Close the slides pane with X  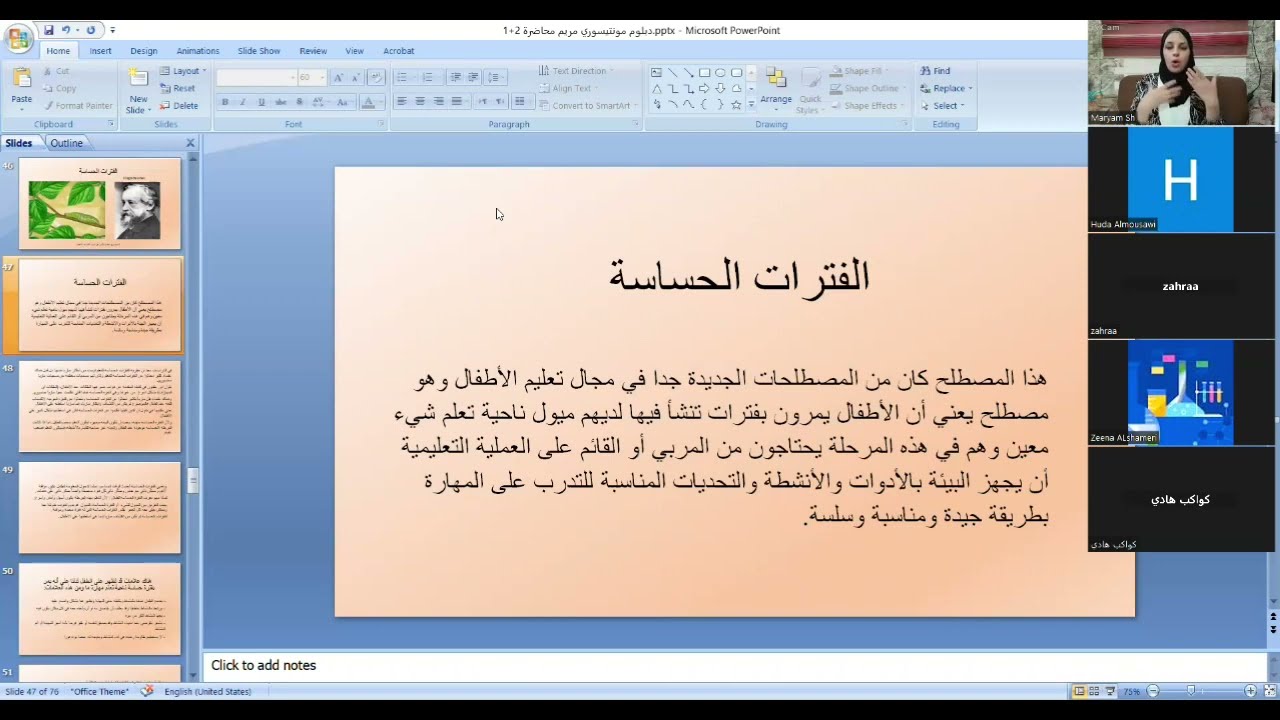click(x=190, y=143)
